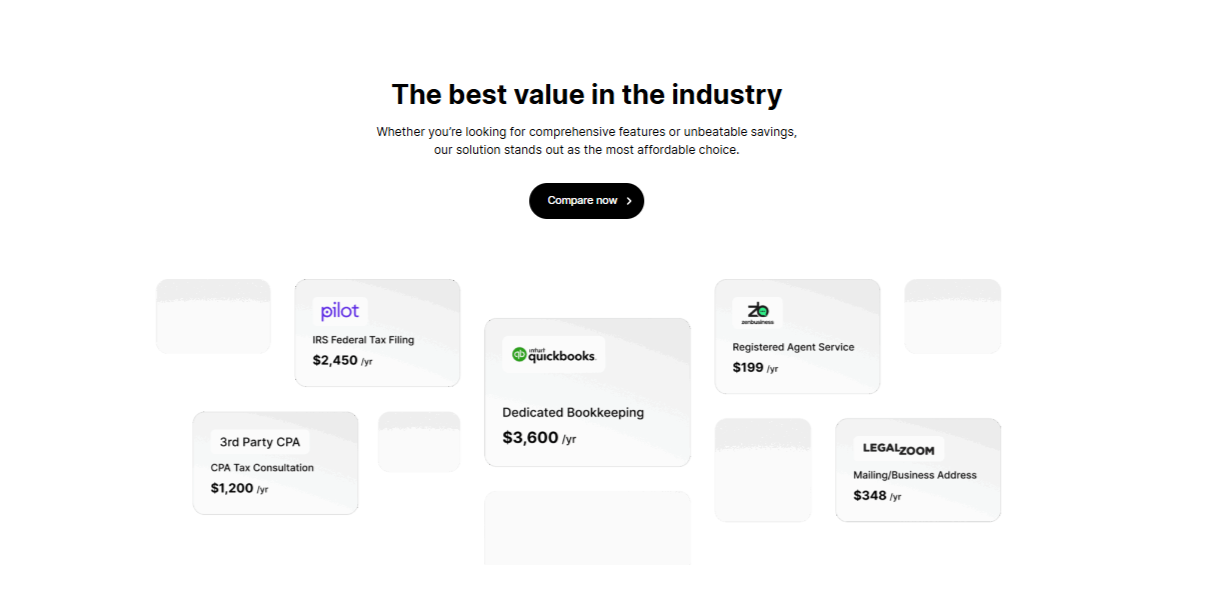The width and height of the screenshot is (1206, 605).
Task: Click the $3,600 /yr price
Action: (539, 438)
